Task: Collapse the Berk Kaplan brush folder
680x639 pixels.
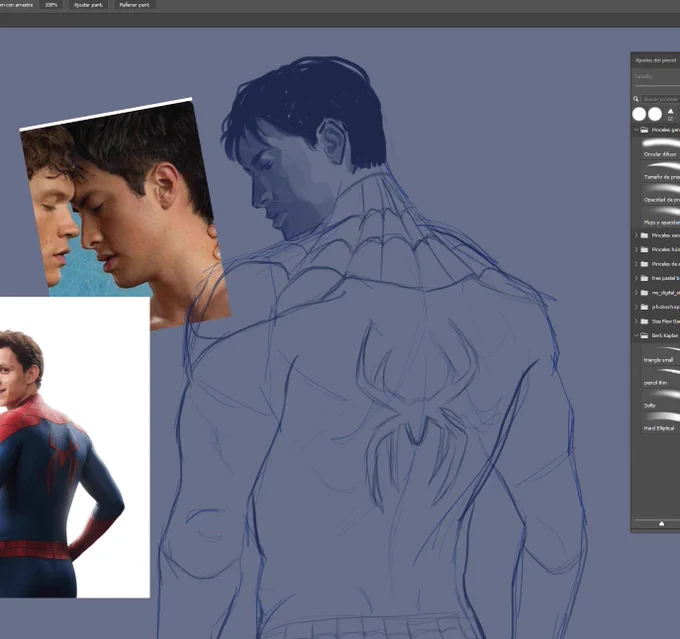Action: pos(636,335)
